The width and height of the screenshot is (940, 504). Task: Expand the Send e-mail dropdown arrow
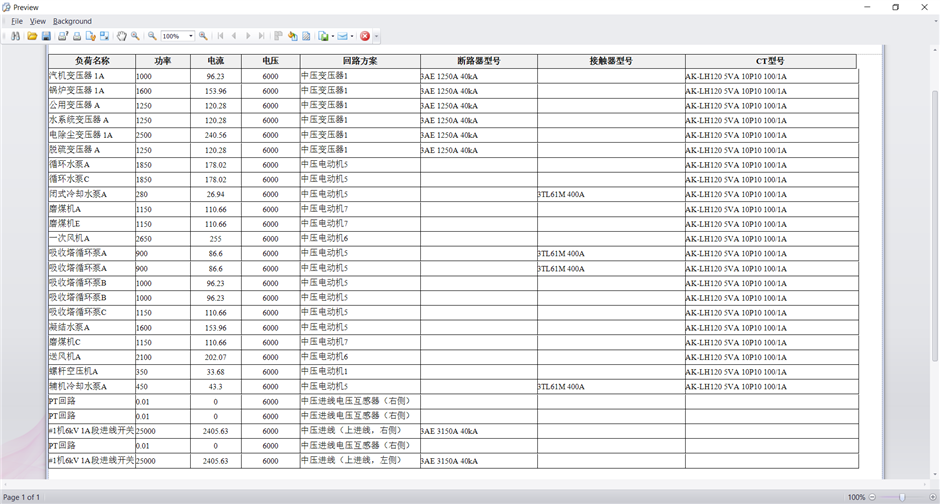[x=352, y=36]
